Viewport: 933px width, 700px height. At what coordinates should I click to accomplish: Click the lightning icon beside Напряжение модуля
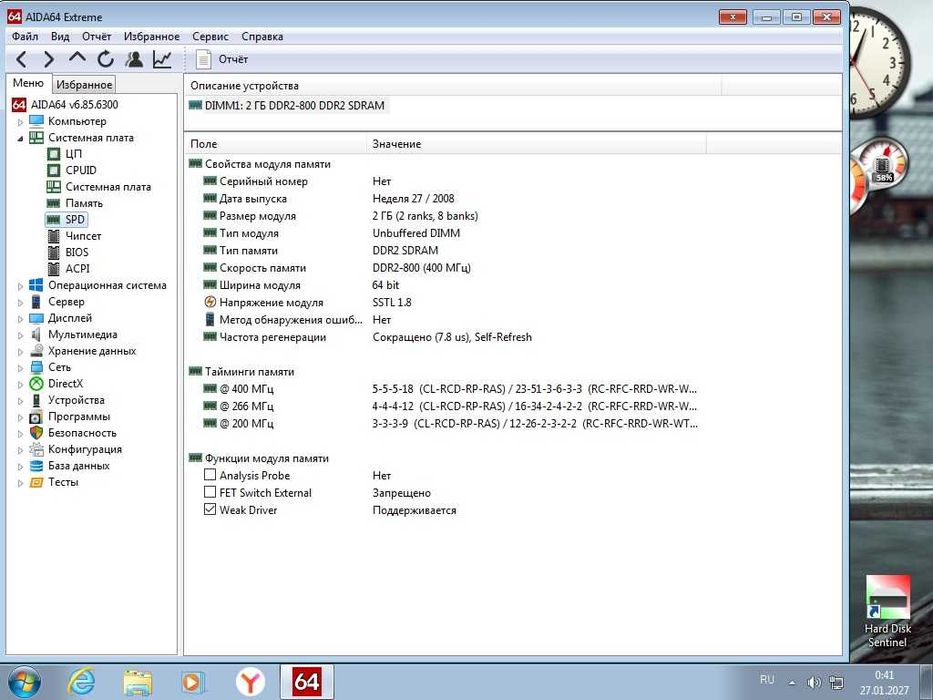(x=209, y=302)
